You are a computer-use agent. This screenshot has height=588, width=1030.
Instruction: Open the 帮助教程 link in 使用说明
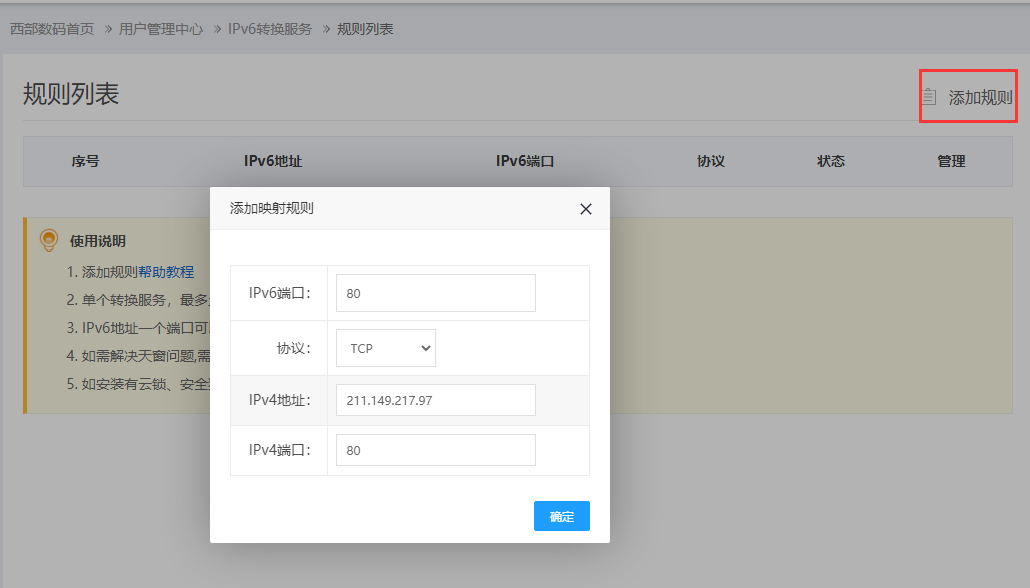pos(166,271)
